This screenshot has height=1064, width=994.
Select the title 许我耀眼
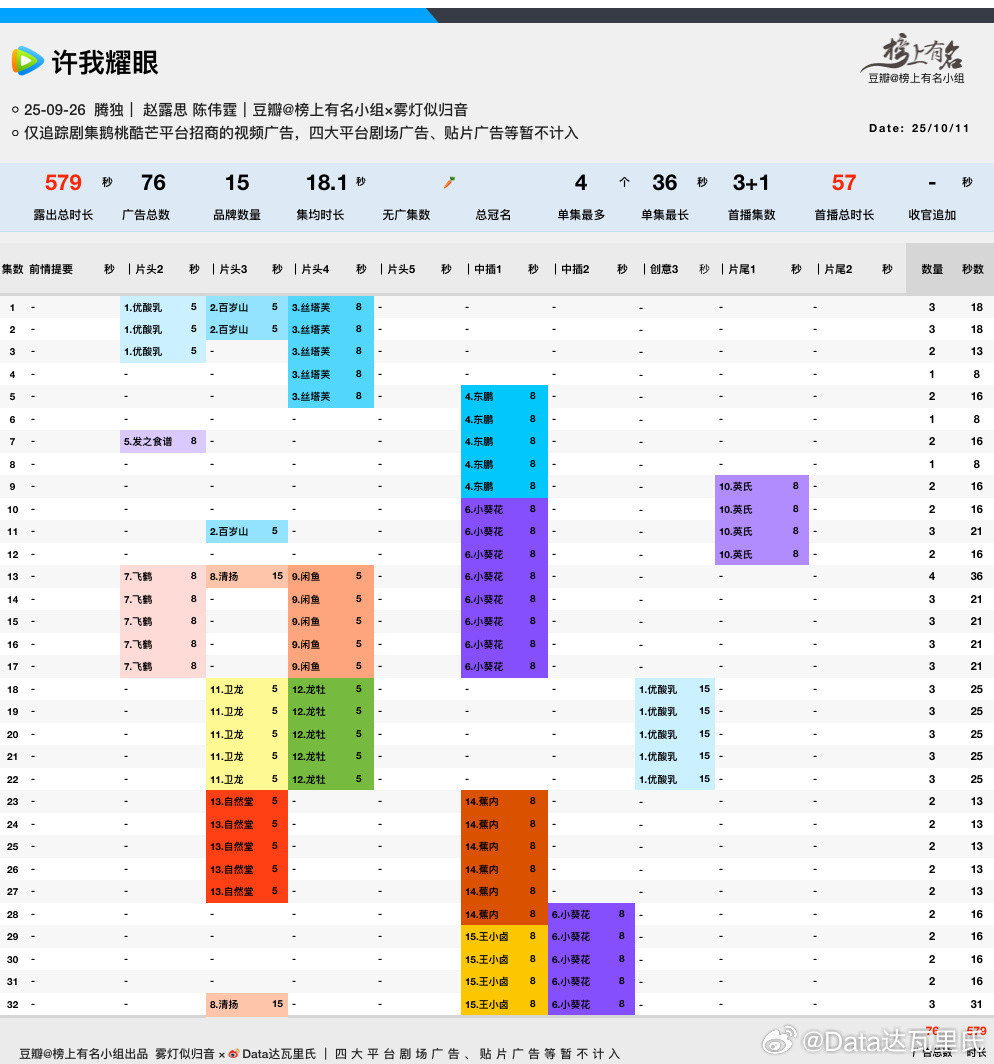[105, 62]
